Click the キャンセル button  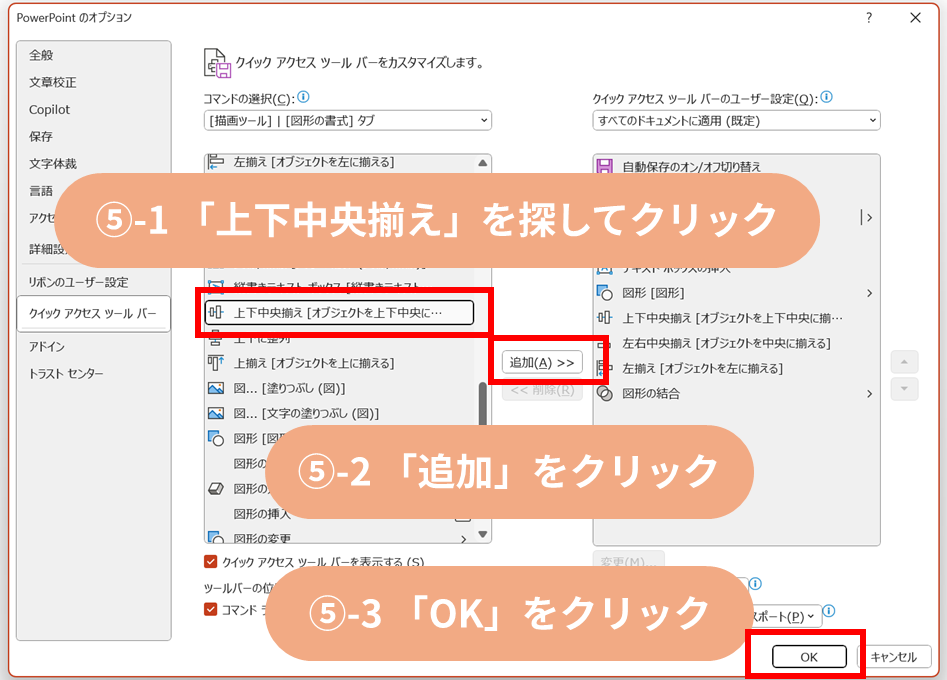coord(893,657)
